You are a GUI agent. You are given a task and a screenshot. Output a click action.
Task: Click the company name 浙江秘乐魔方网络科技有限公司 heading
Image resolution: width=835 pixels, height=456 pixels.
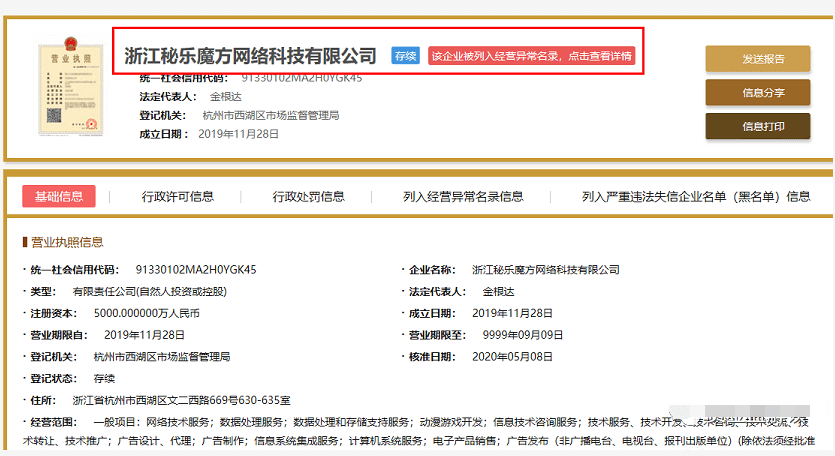pos(251,56)
